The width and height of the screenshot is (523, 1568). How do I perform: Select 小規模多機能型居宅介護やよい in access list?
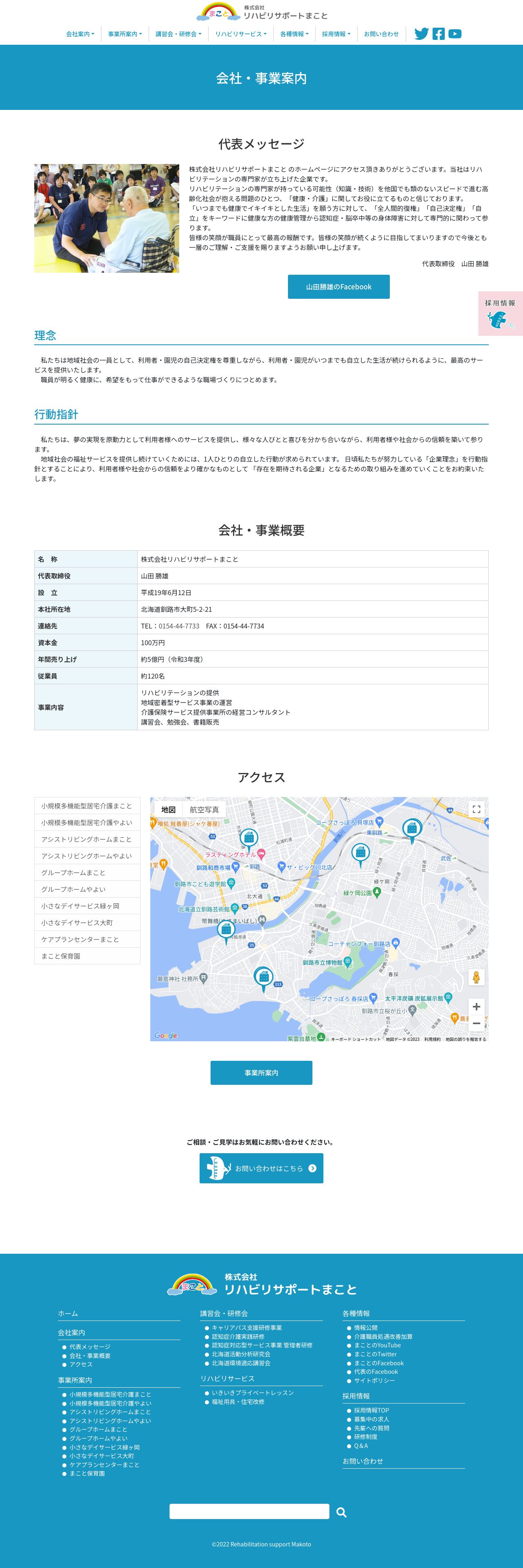87,822
